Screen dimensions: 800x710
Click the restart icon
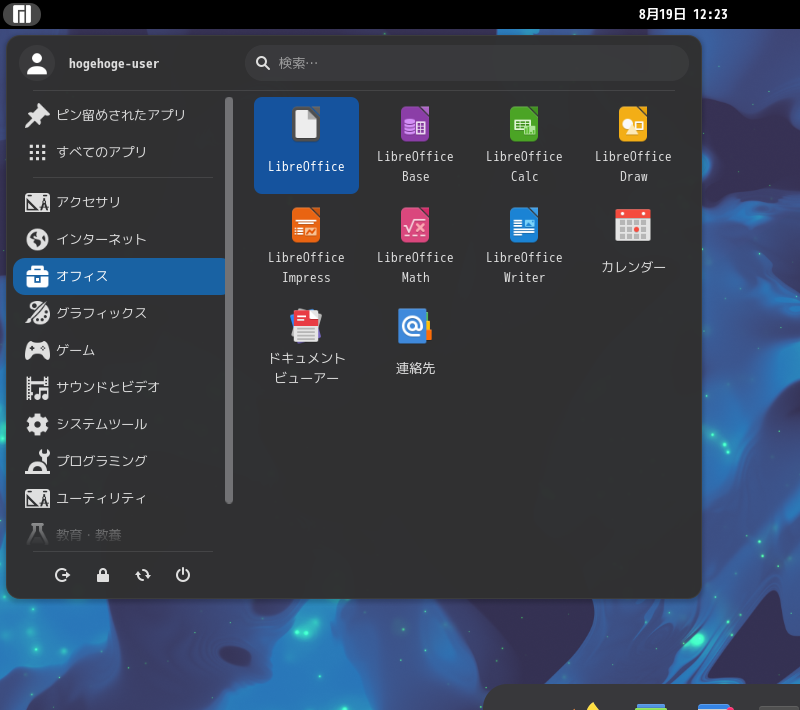[143, 575]
